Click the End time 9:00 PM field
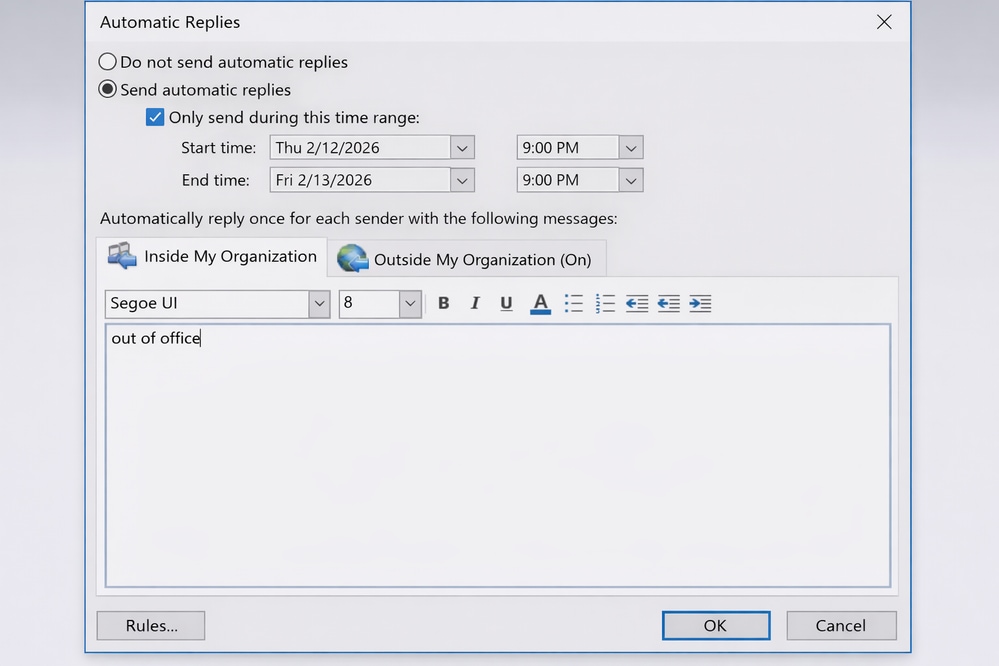Image resolution: width=999 pixels, height=666 pixels. click(568, 180)
